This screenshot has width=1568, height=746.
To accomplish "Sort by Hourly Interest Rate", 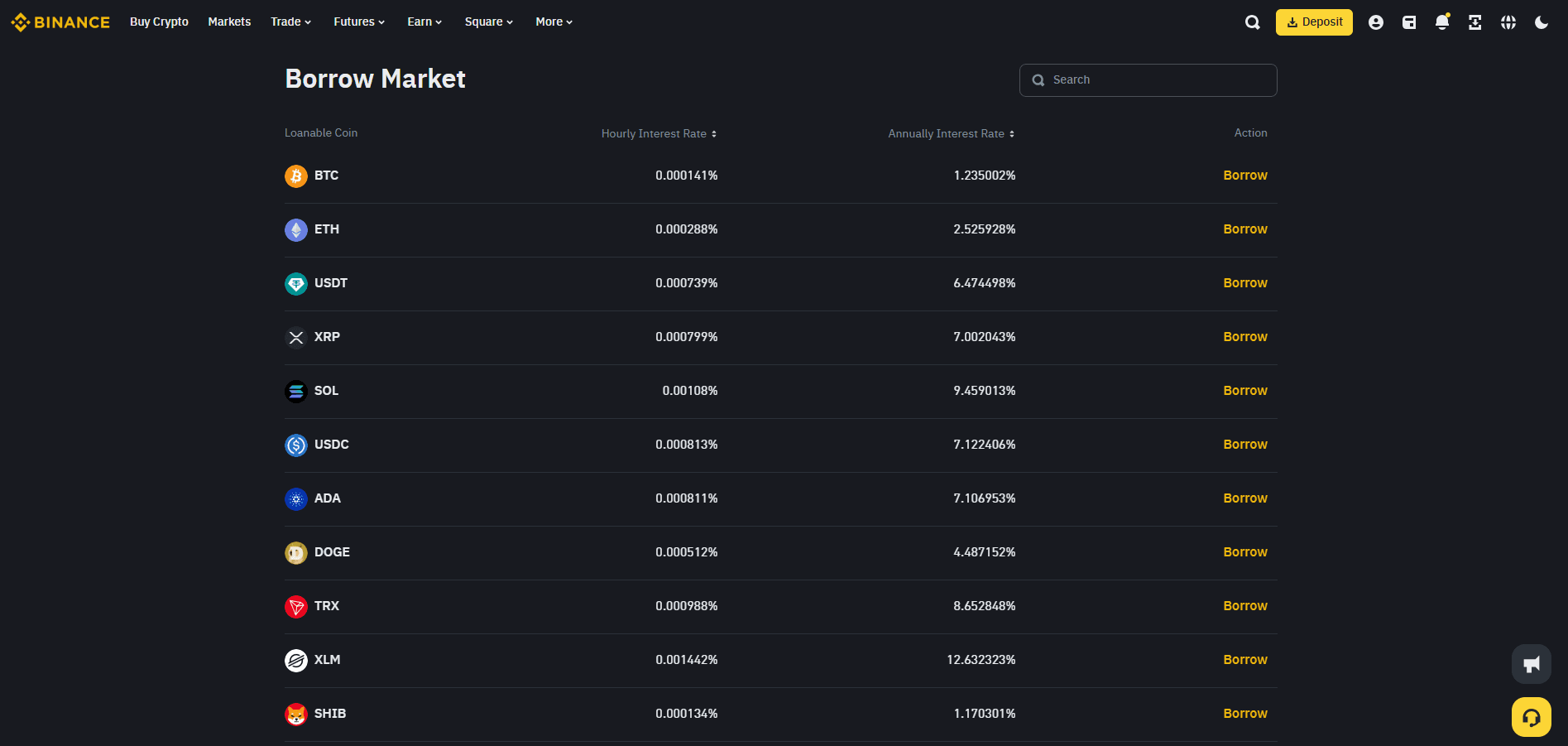I will [x=659, y=133].
